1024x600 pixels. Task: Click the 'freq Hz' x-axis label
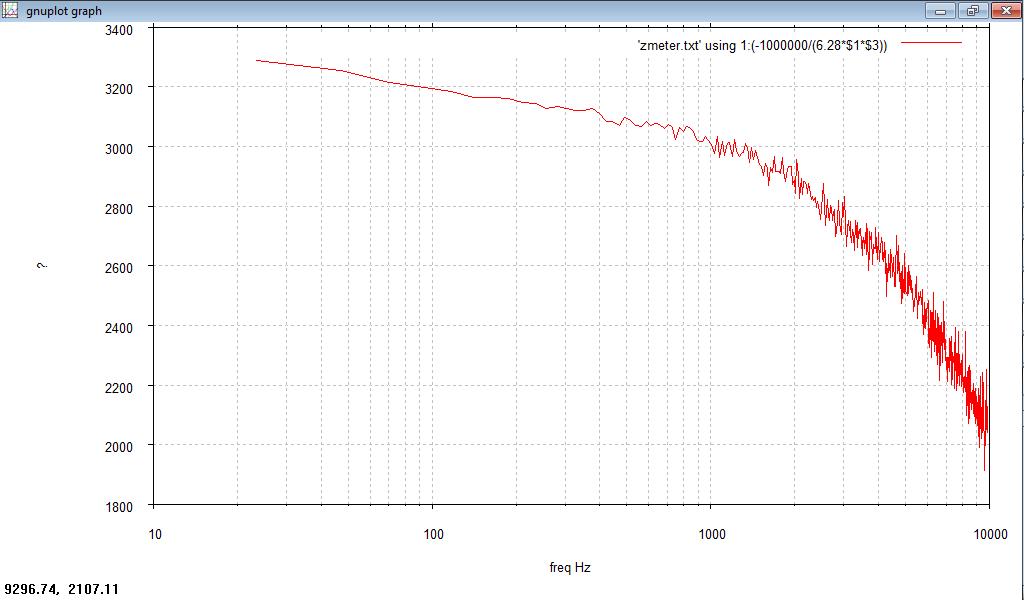pos(570,567)
